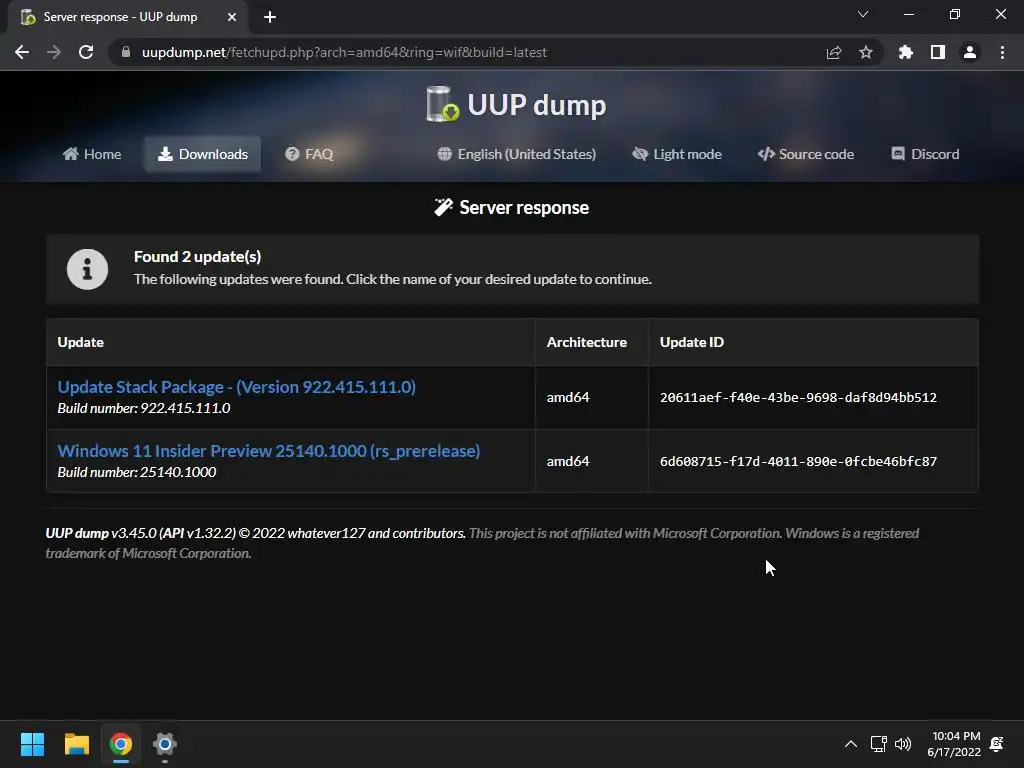
Task: Close the Server response tab
Action: click(231, 17)
